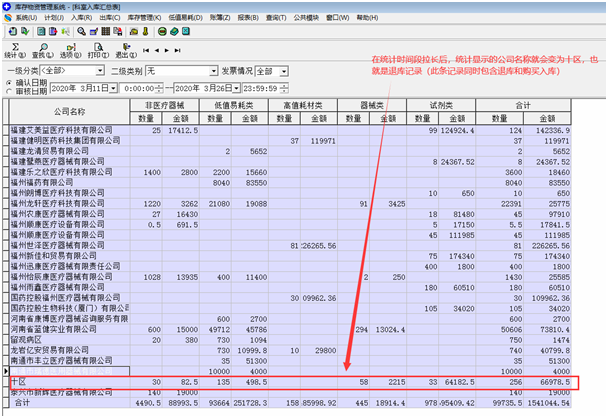Screen dimensions: 608x418
Task: Click the stacked documents with red mark icon
Action: coord(117,31)
